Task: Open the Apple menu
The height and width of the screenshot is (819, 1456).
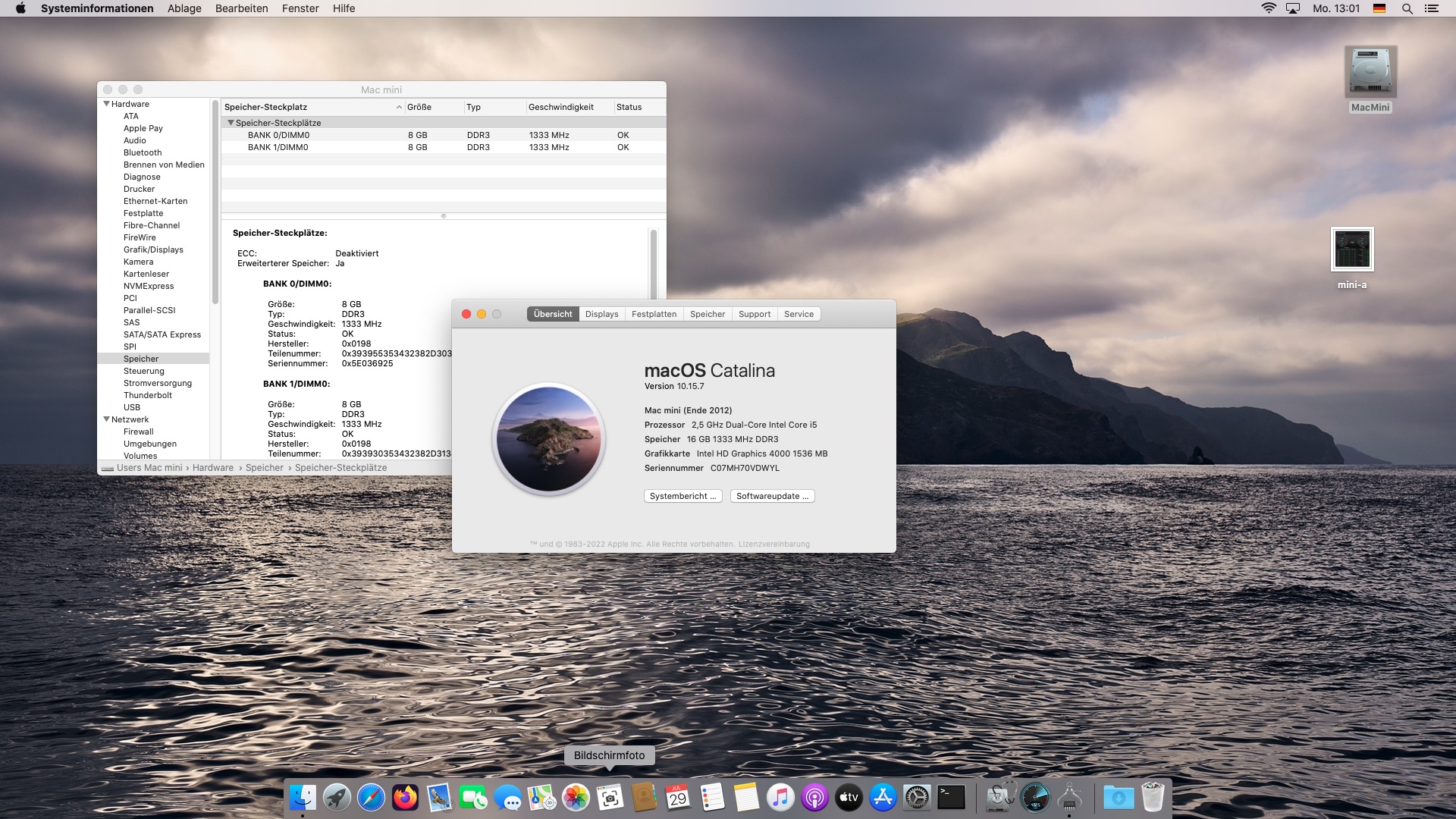Action: pos(20,8)
